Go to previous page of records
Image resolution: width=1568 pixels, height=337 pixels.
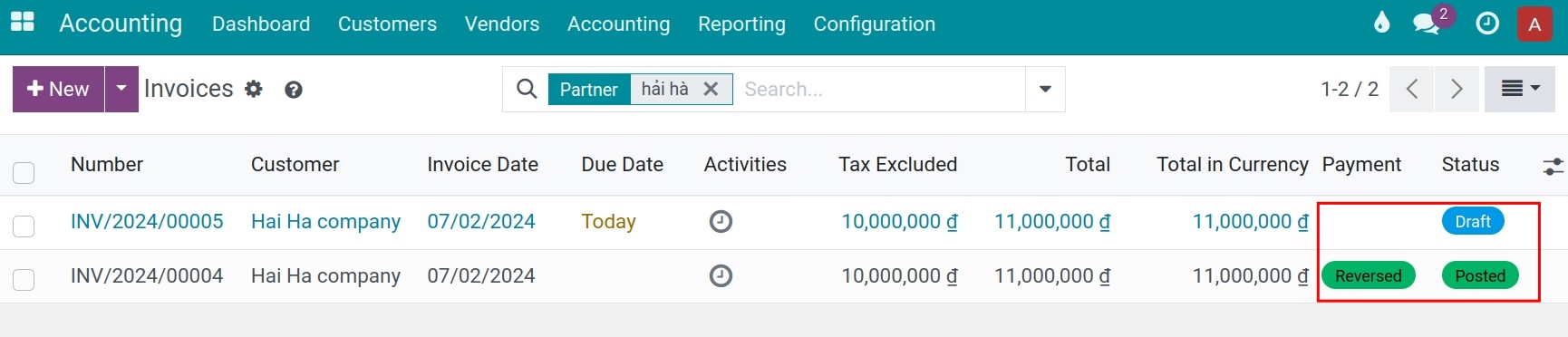click(x=1411, y=89)
